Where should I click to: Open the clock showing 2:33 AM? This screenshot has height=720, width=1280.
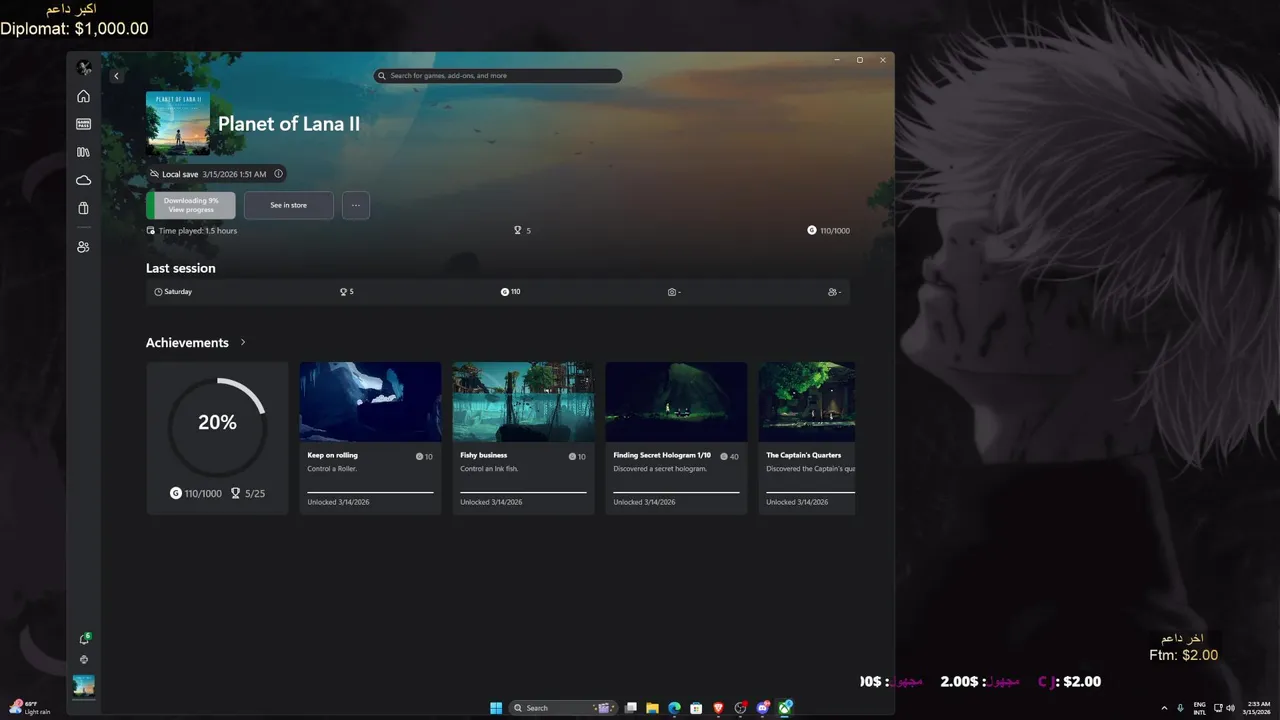[x=1258, y=708]
